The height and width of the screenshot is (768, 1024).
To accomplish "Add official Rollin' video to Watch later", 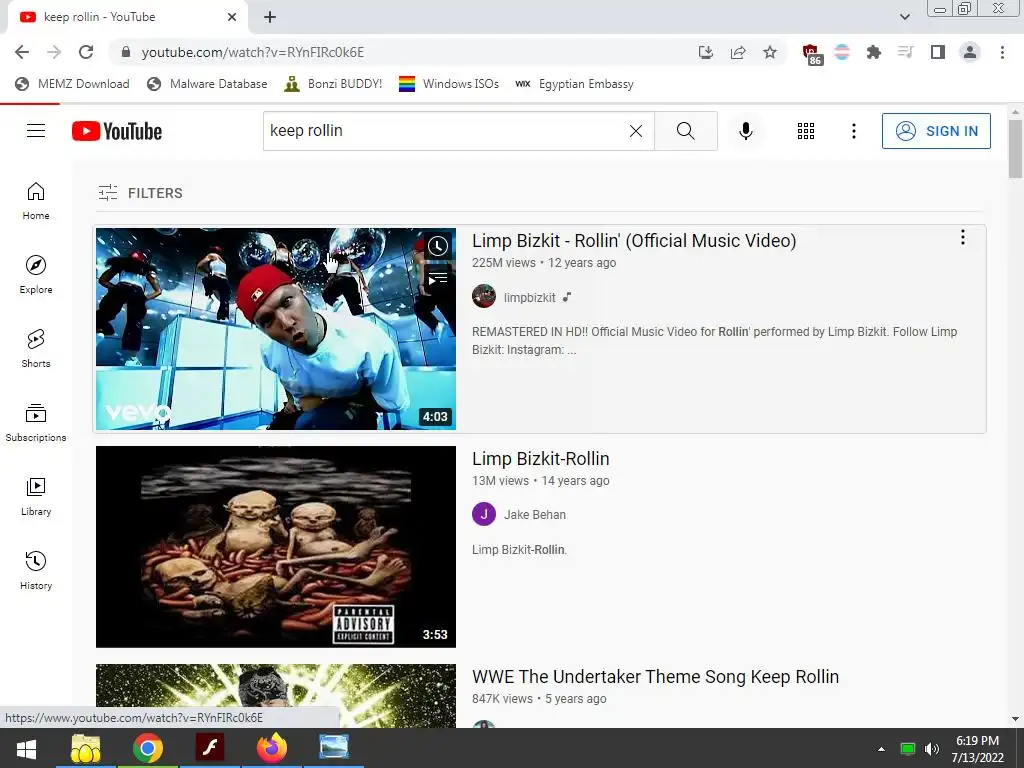I will coord(438,246).
